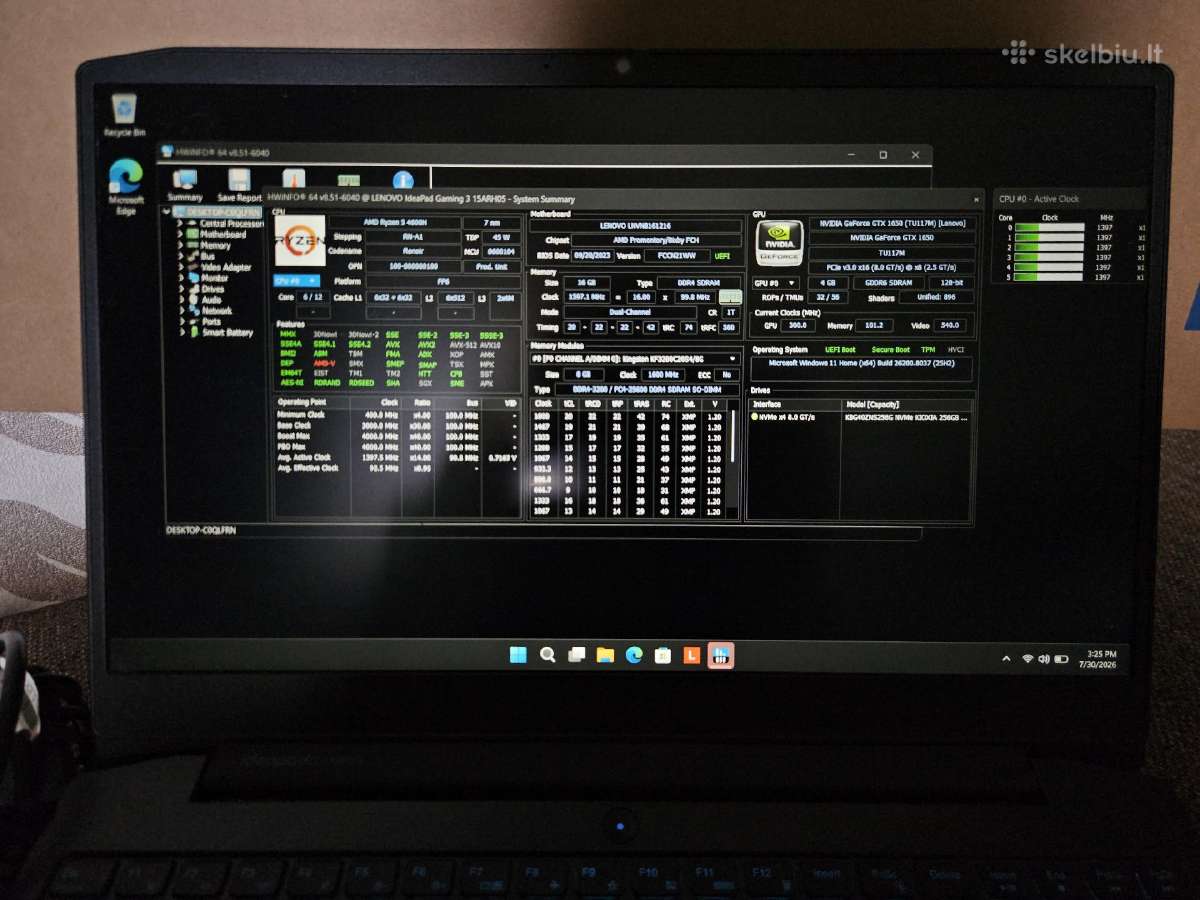Select Ports in the device tree
1200x900 pixels.
211,321
